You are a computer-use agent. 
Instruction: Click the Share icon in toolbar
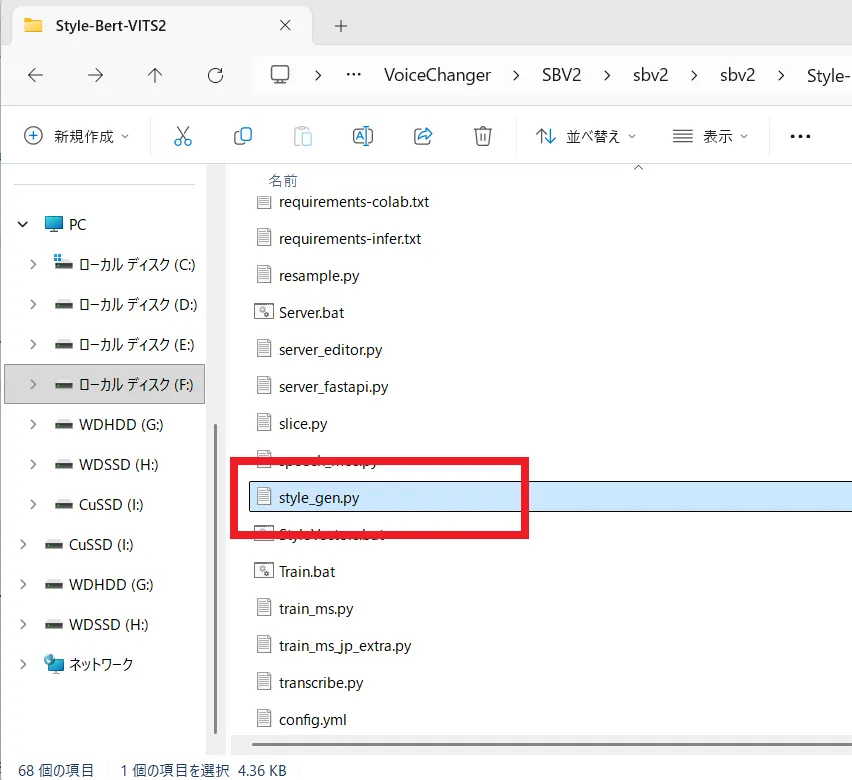click(422, 136)
